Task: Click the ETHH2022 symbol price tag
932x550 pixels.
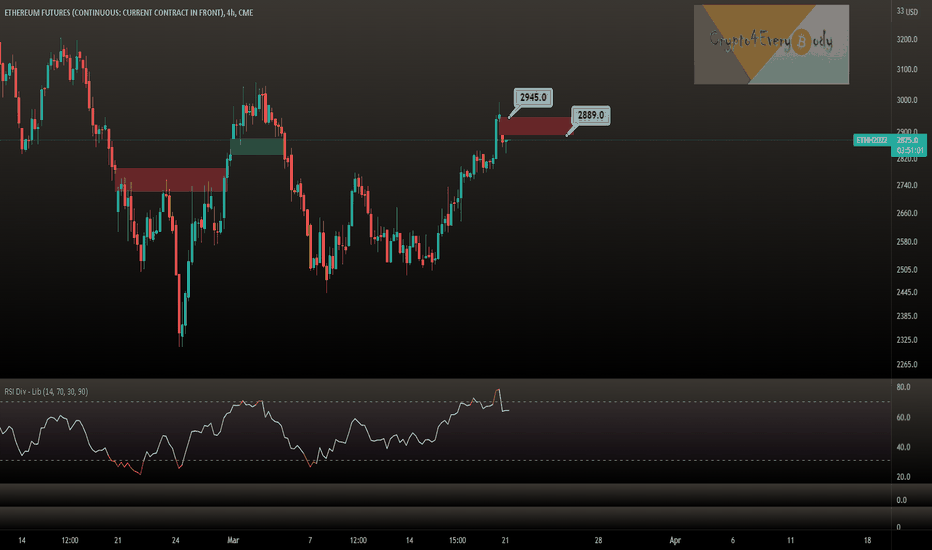Action: 871,140
